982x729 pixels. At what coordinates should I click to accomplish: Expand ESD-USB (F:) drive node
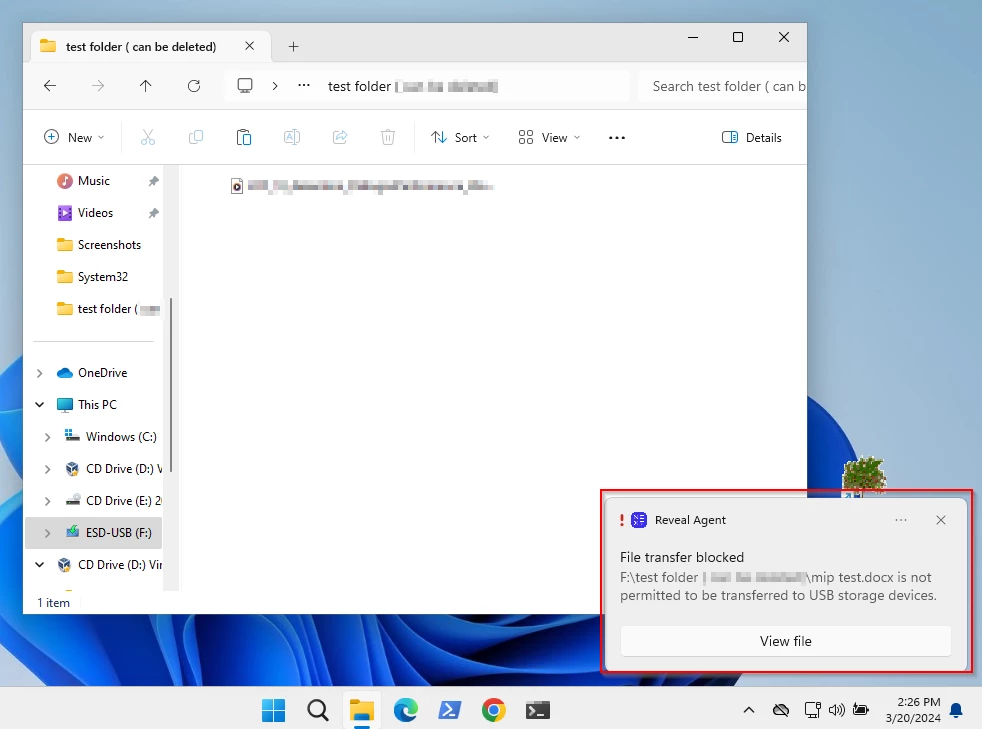[48, 533]
